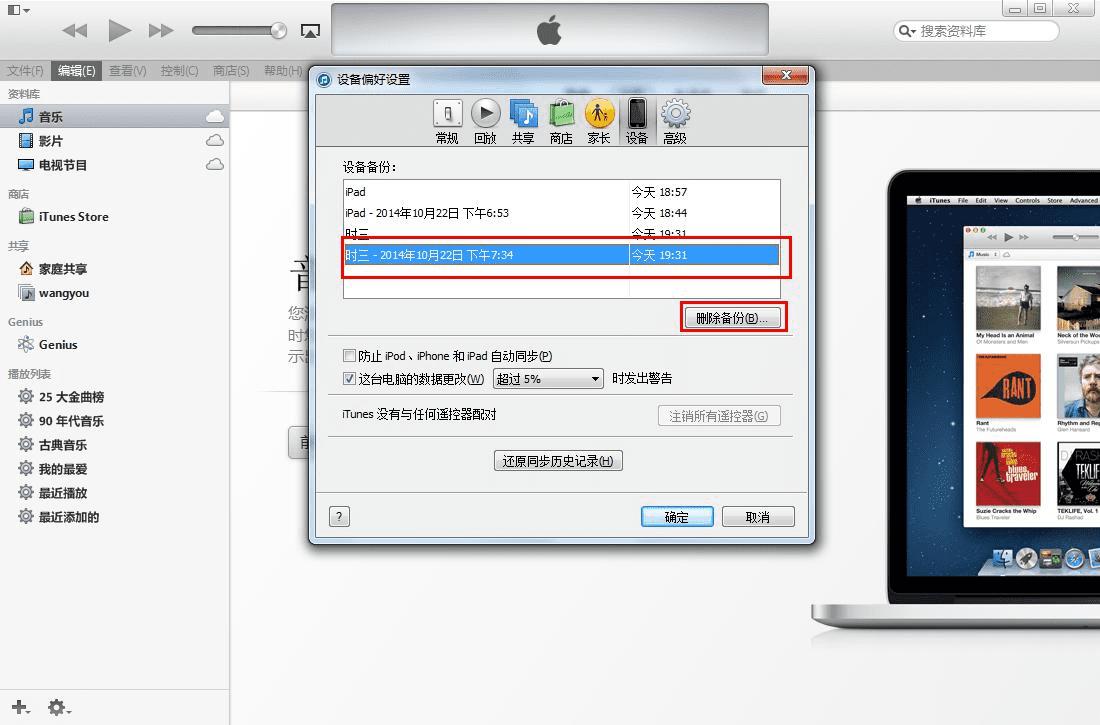The width and height of the screenshot is (1100, 725).
Task: Uncheck 这台电脑的数据更改 warning option
Action: click(350, 378)
